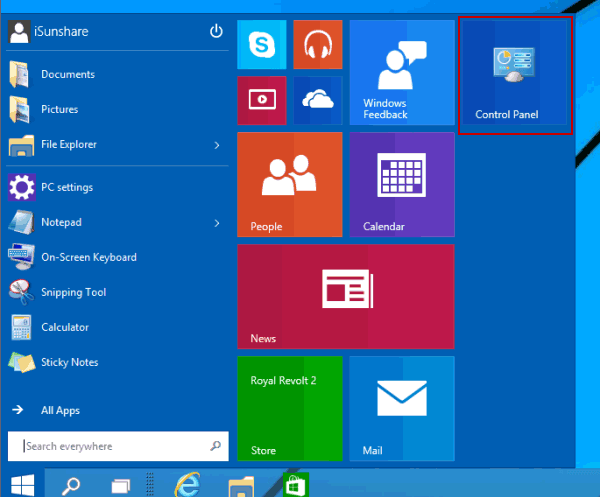The width and height of the screenshot is (600, 497).
Task: Launch On-Screen Keyboard
Action: coord(115,257)
